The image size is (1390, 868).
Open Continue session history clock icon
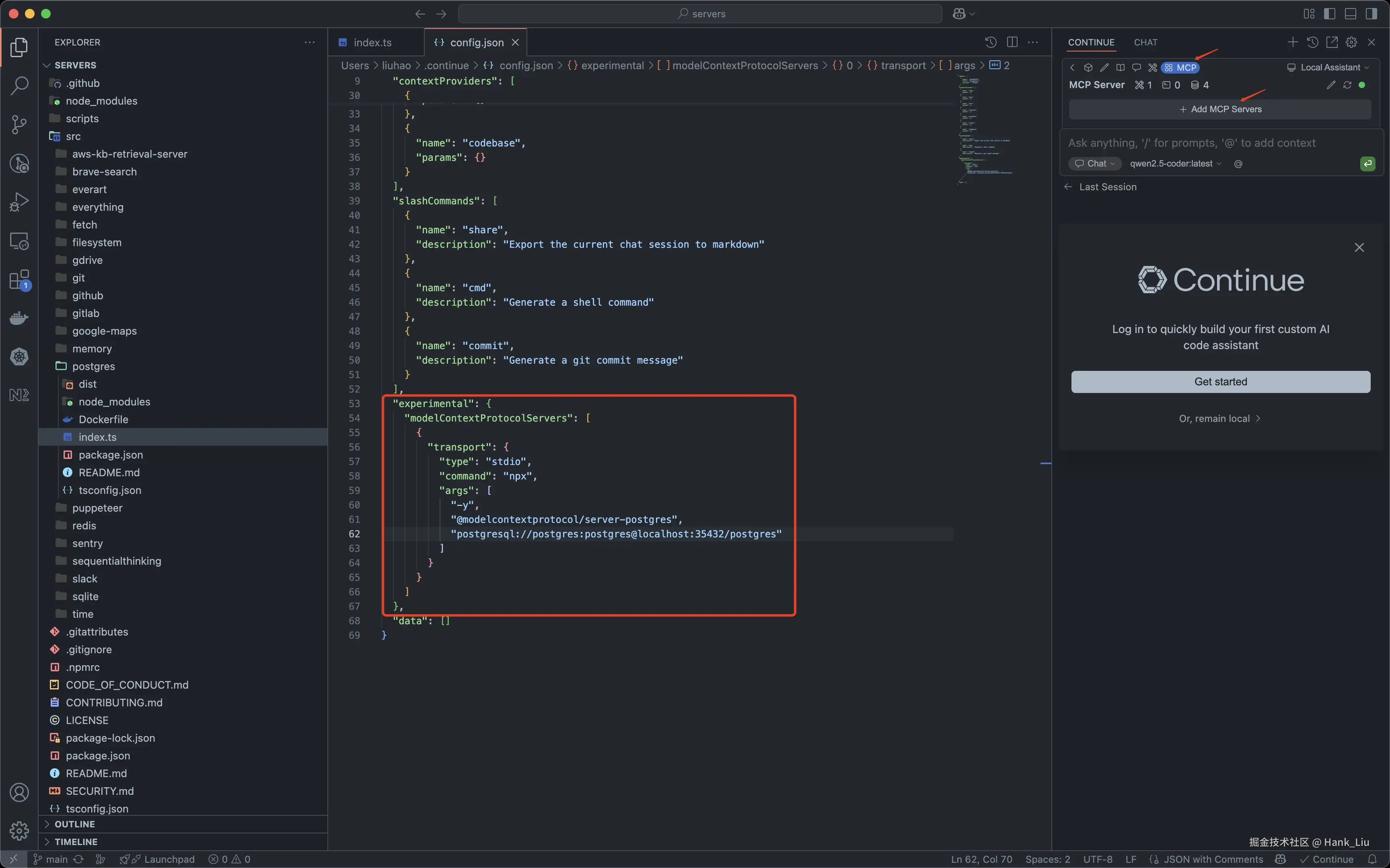pos(1312,43)
